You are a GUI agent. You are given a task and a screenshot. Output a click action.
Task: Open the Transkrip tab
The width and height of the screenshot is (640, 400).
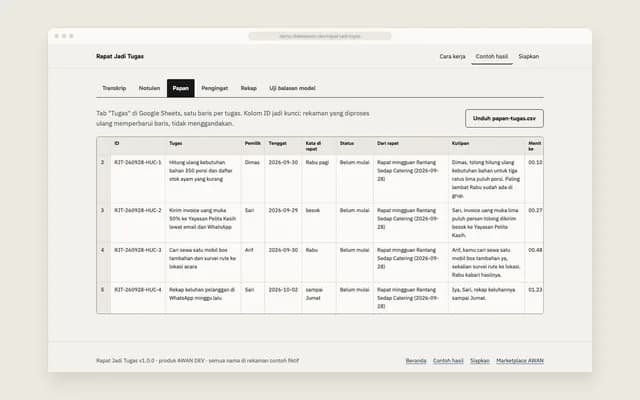(x=114, y=88)
